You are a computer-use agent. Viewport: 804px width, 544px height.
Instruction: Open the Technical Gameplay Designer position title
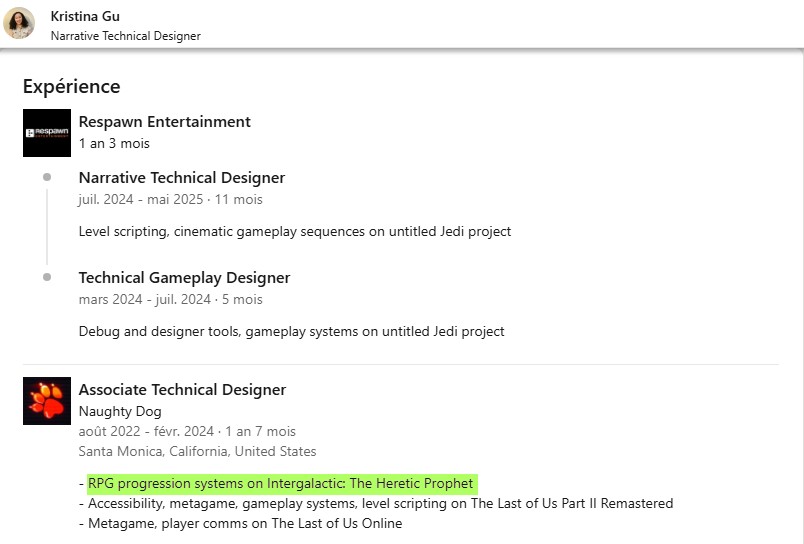coord(184,278)
